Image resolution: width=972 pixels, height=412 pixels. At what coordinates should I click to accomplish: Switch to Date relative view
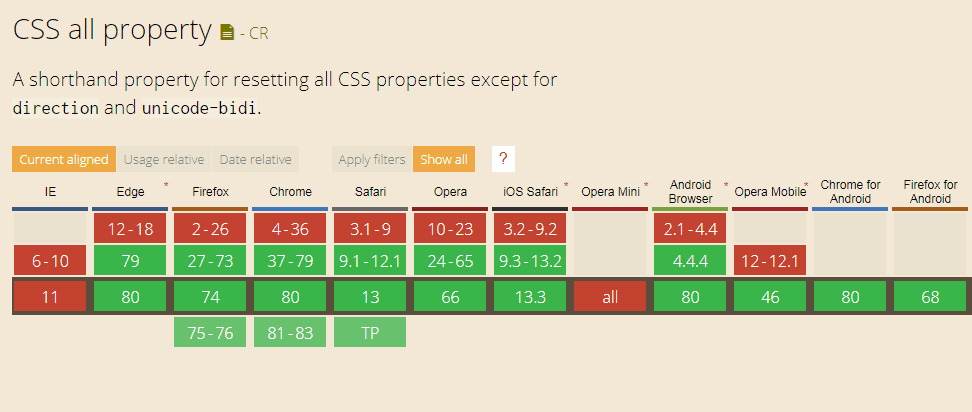255,159
